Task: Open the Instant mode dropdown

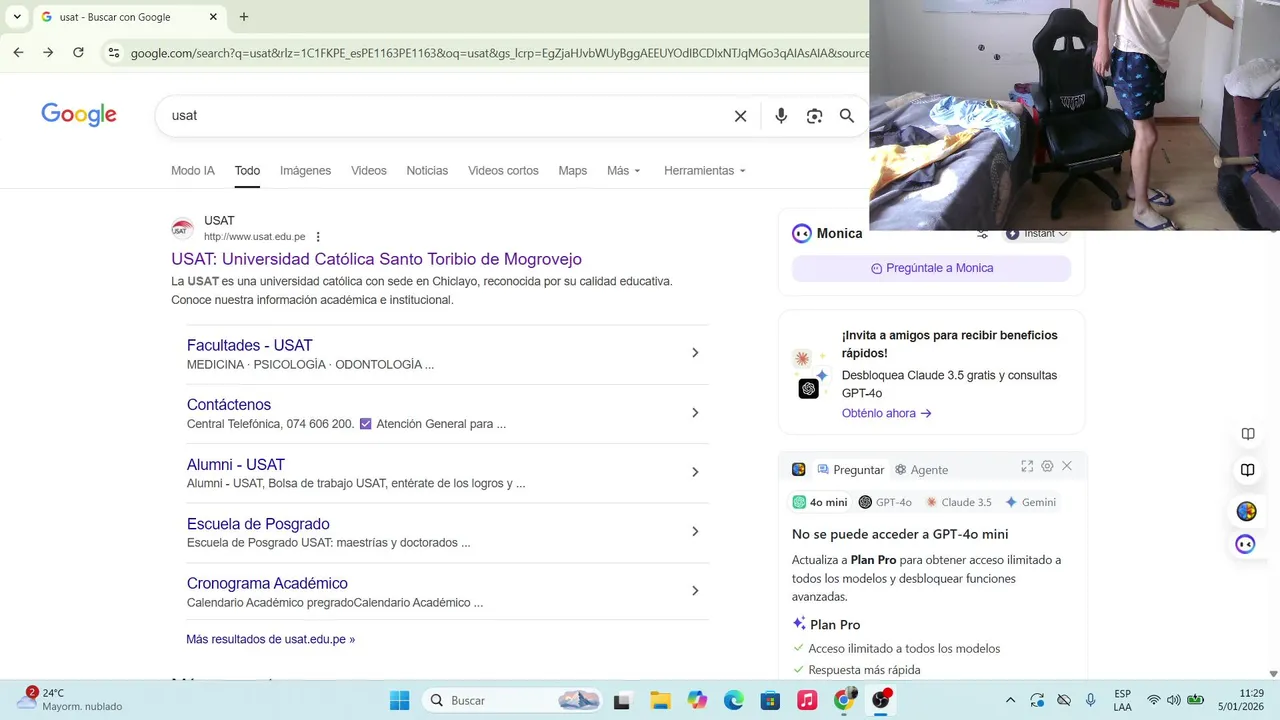Action: coord(1037,234)
